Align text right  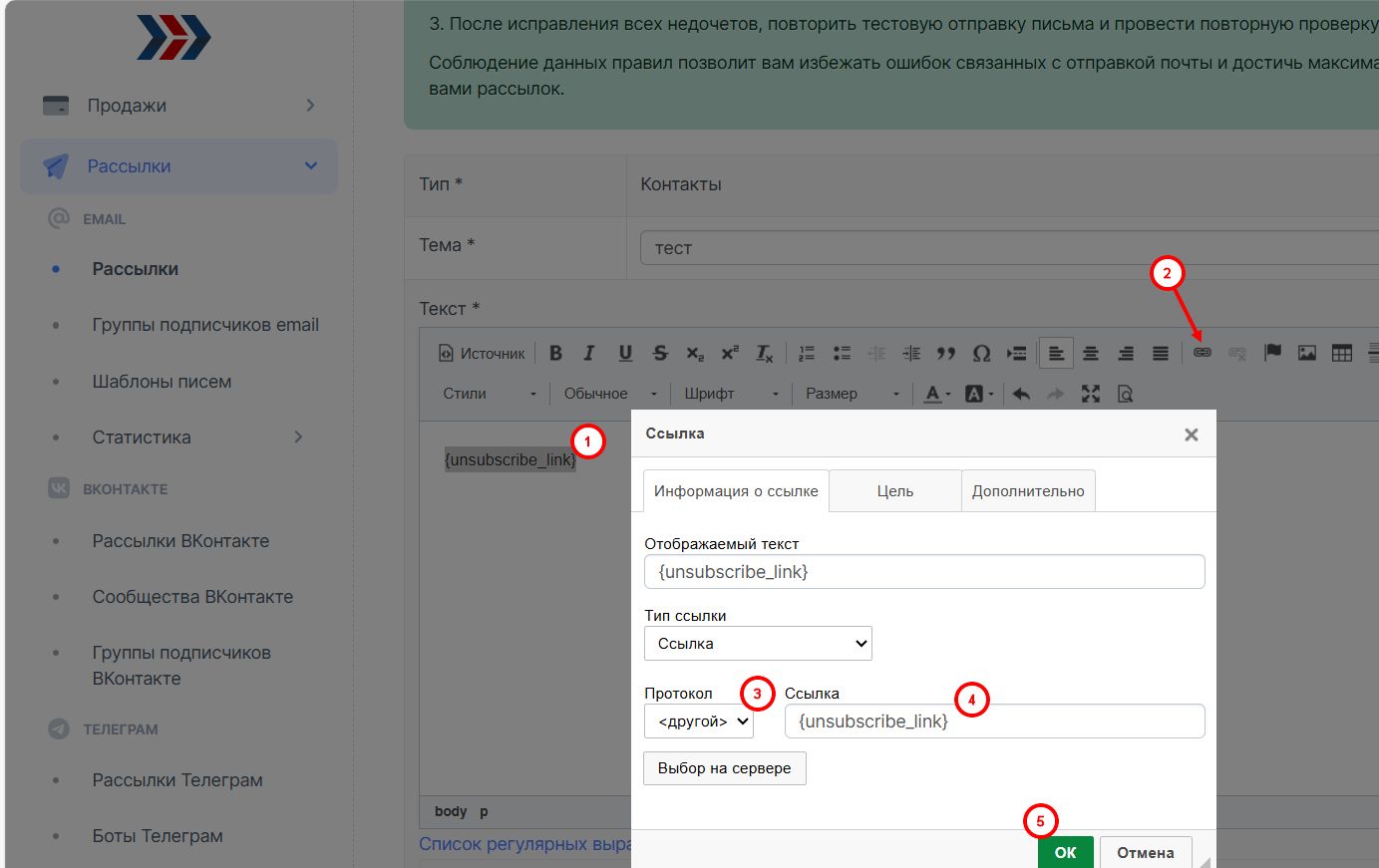(x=1126, y=353)
